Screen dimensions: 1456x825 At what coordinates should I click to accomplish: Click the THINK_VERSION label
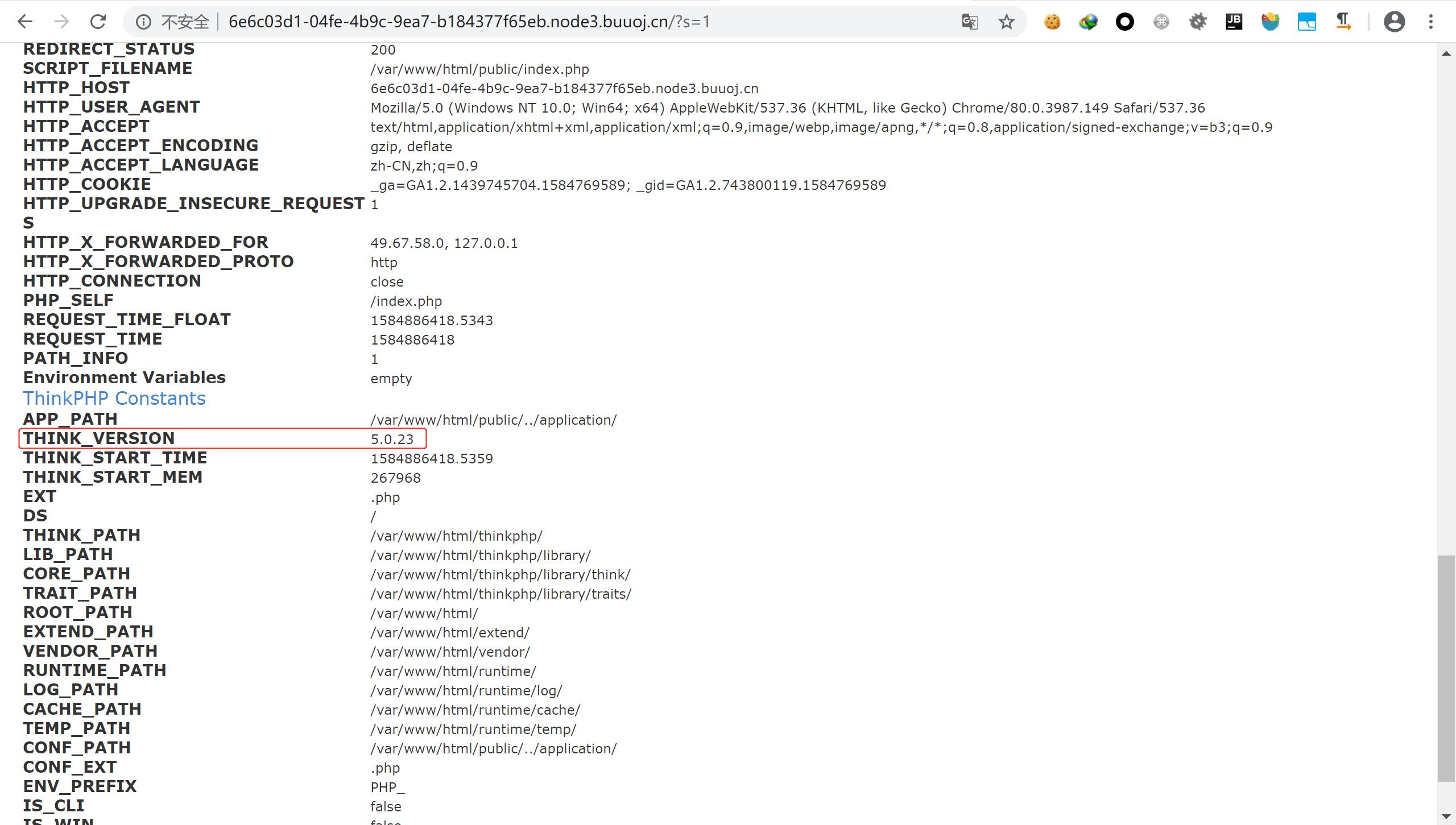point(99,438)
